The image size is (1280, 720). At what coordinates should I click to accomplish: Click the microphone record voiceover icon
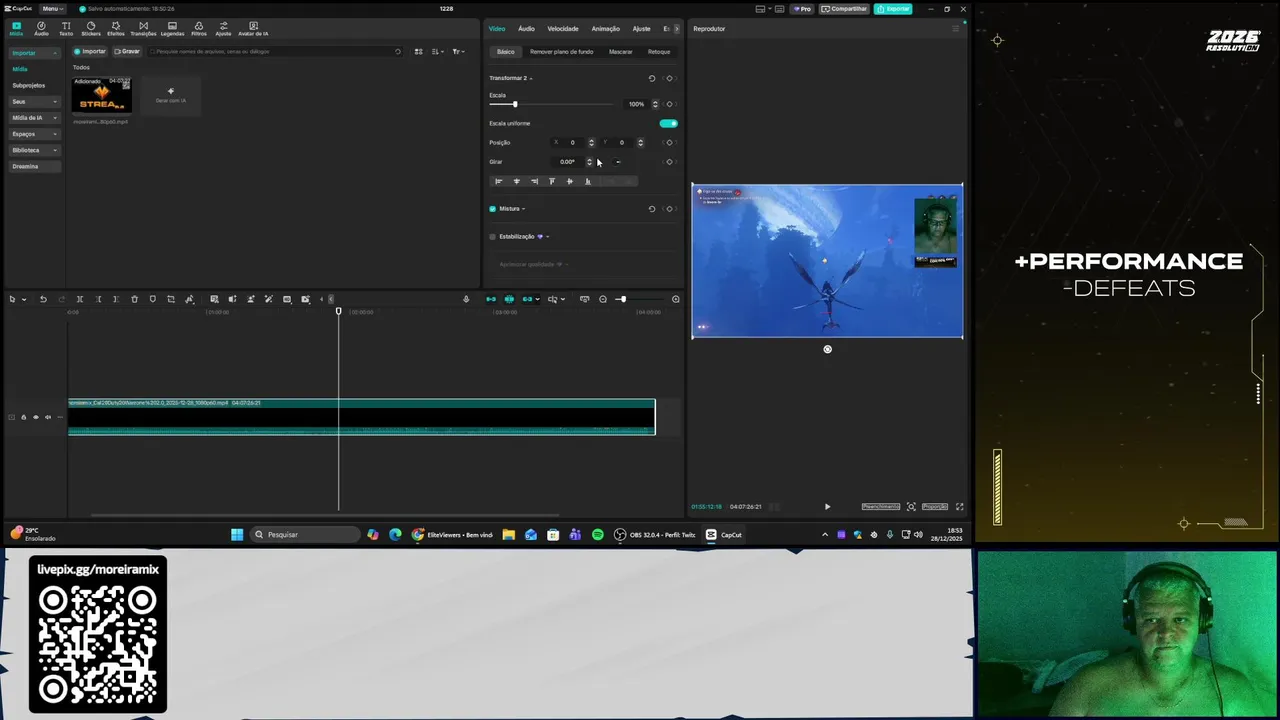coord(466,299)
